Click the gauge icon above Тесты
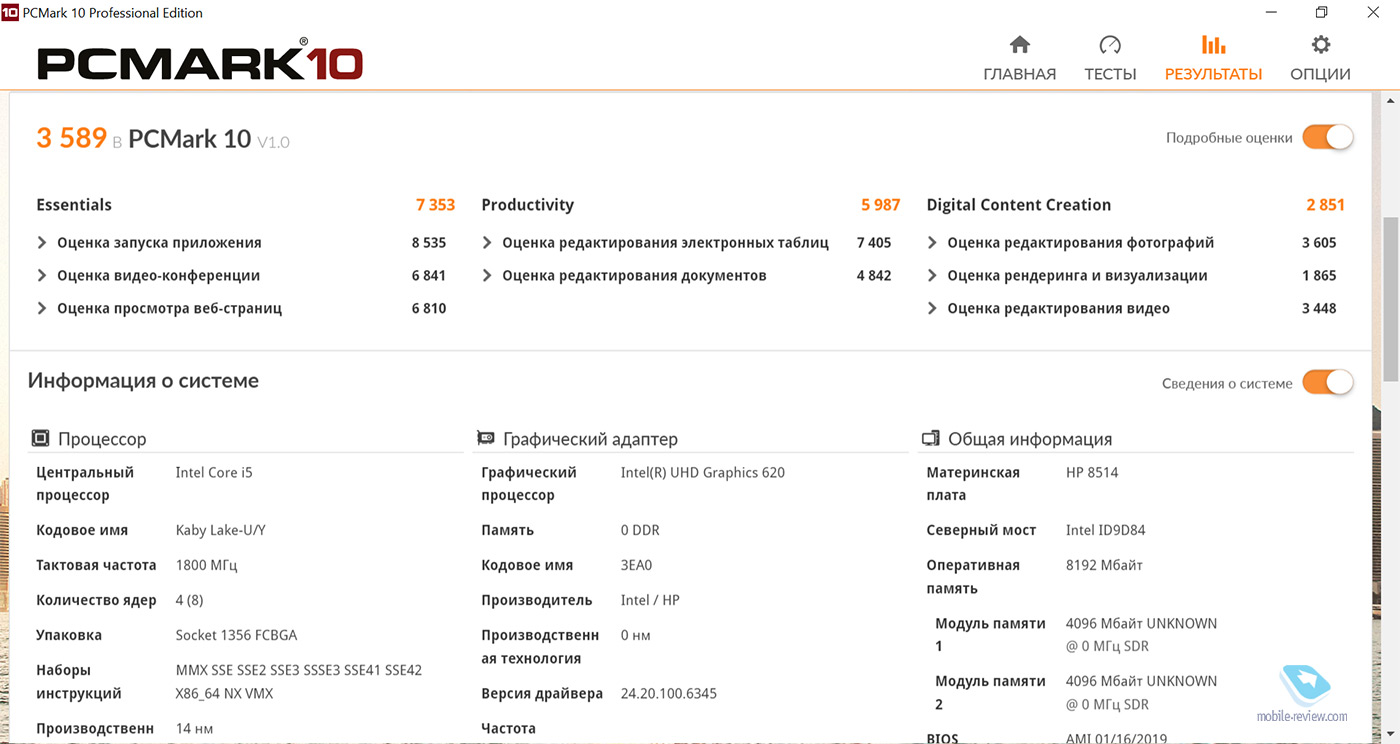The image size is (1400, 744). 1110,45
